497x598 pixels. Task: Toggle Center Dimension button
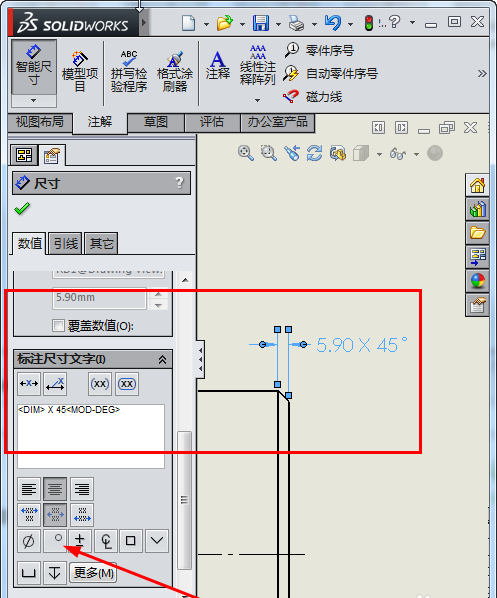(x=29, y=383)
